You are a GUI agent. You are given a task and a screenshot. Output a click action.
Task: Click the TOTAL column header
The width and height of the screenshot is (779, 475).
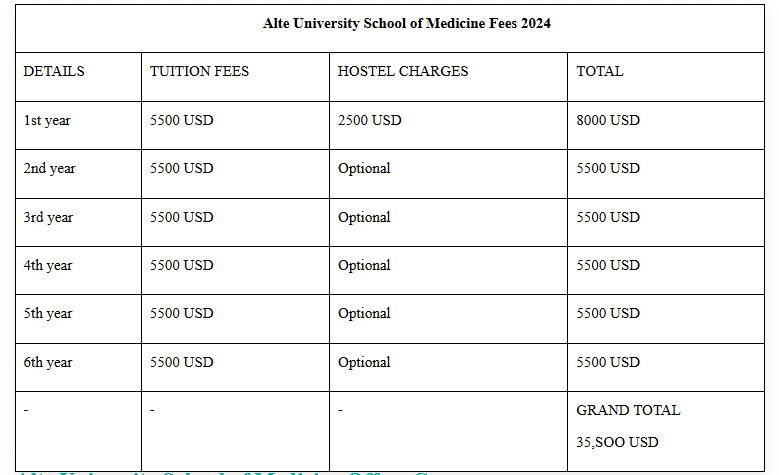[600, 72]
